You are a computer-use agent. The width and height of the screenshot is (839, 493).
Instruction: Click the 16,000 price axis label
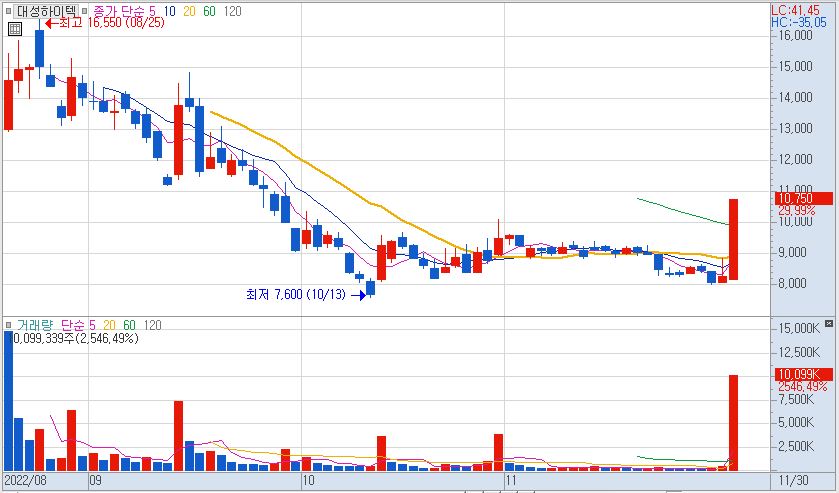click(796, 35)
